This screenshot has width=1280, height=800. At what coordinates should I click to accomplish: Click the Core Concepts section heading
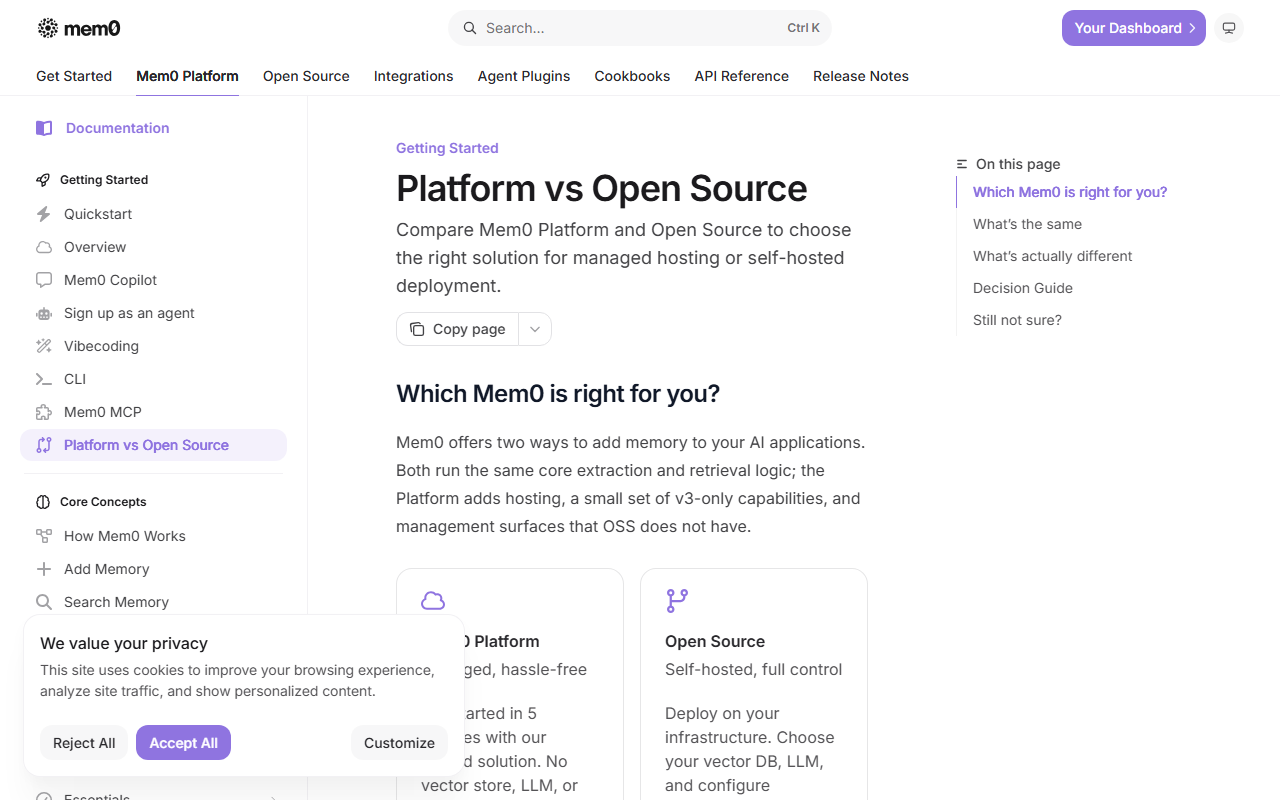103,502
